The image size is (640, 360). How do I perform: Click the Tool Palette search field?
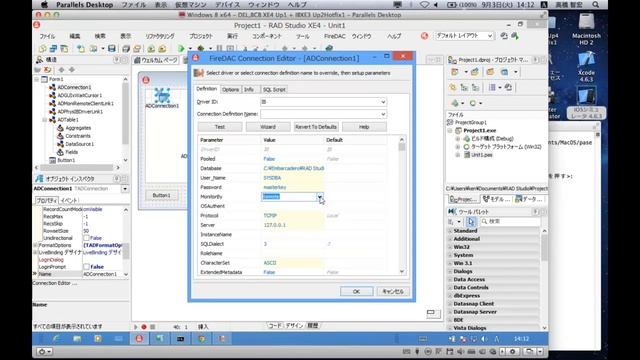pos(510,221)
